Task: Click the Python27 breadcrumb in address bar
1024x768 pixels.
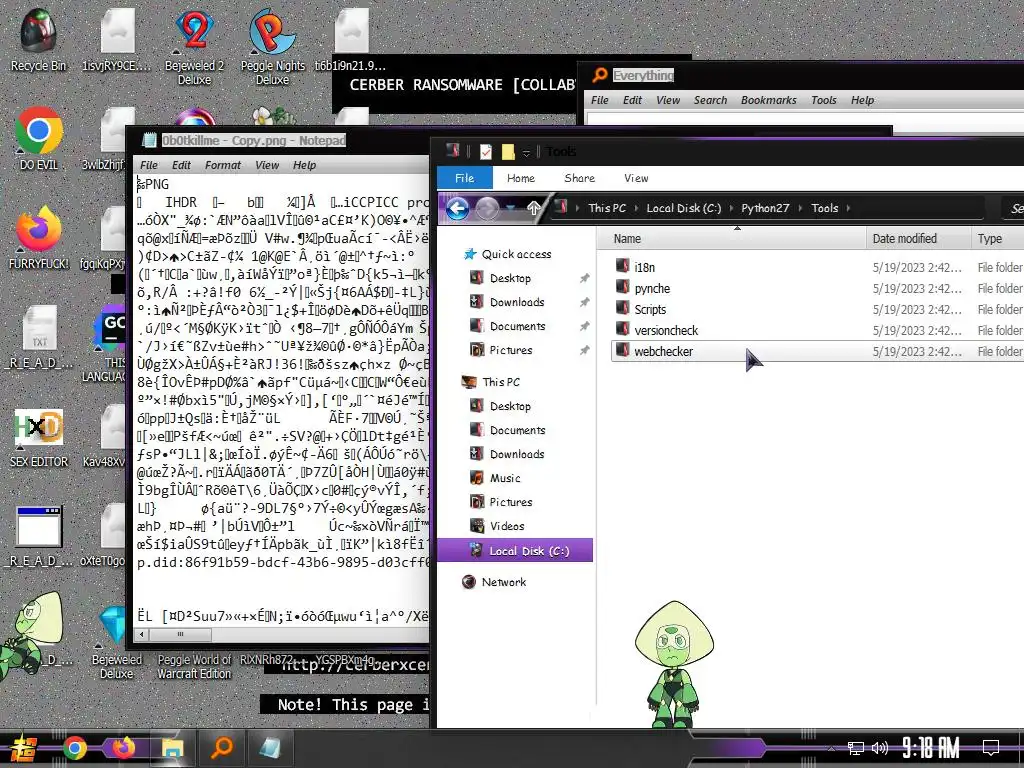Action: (765, 208)
